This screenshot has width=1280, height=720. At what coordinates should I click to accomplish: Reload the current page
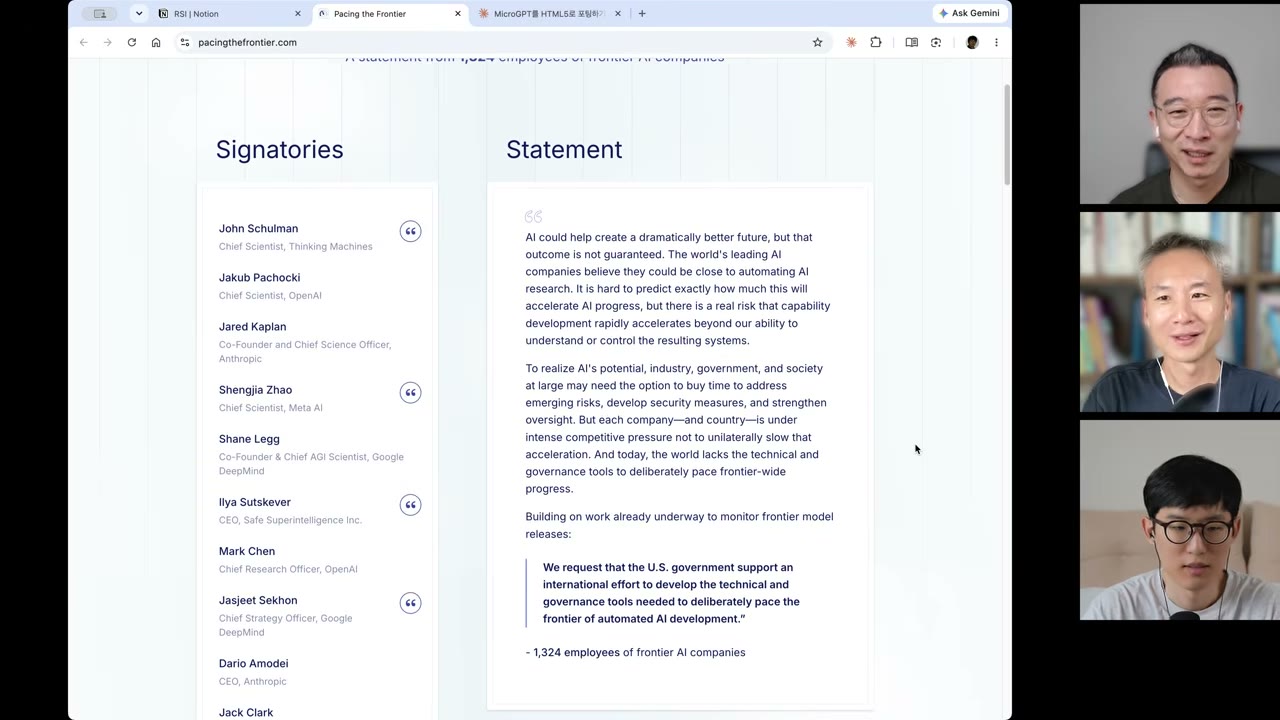pyautogui.click(x=131, y=42)
